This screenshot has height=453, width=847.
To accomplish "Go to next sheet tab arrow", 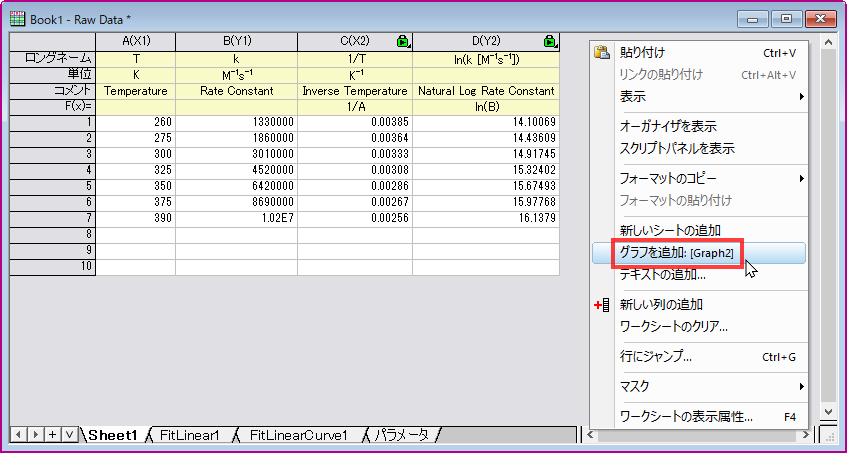I will (36, 434).
